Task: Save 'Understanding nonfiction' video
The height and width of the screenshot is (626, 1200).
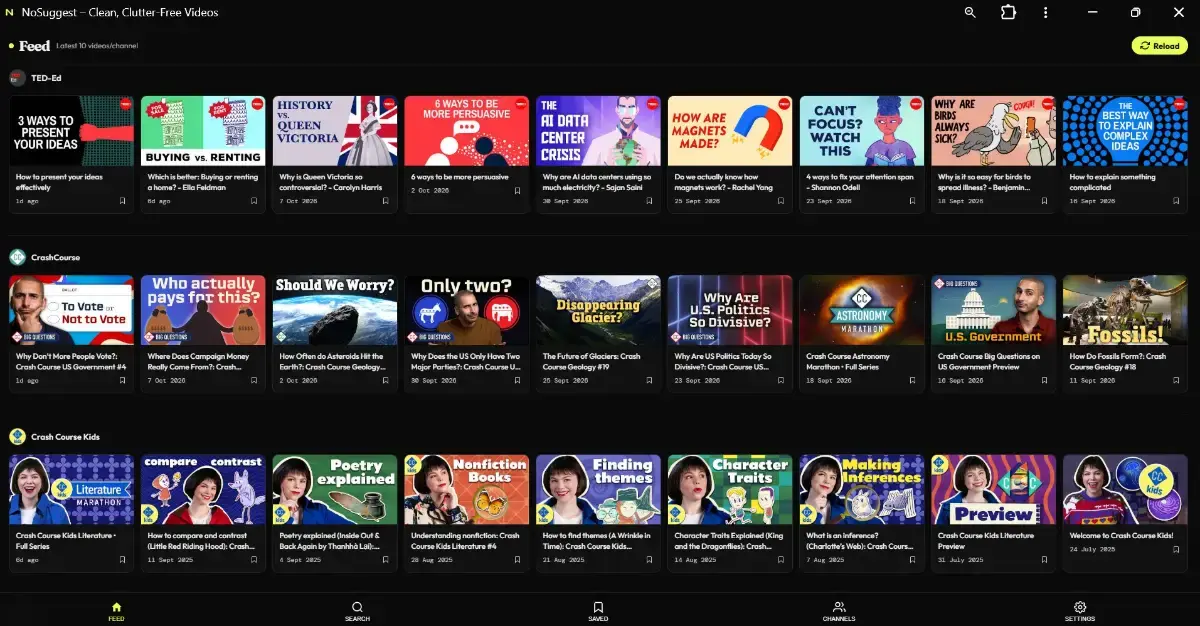Action: [518, 560]
